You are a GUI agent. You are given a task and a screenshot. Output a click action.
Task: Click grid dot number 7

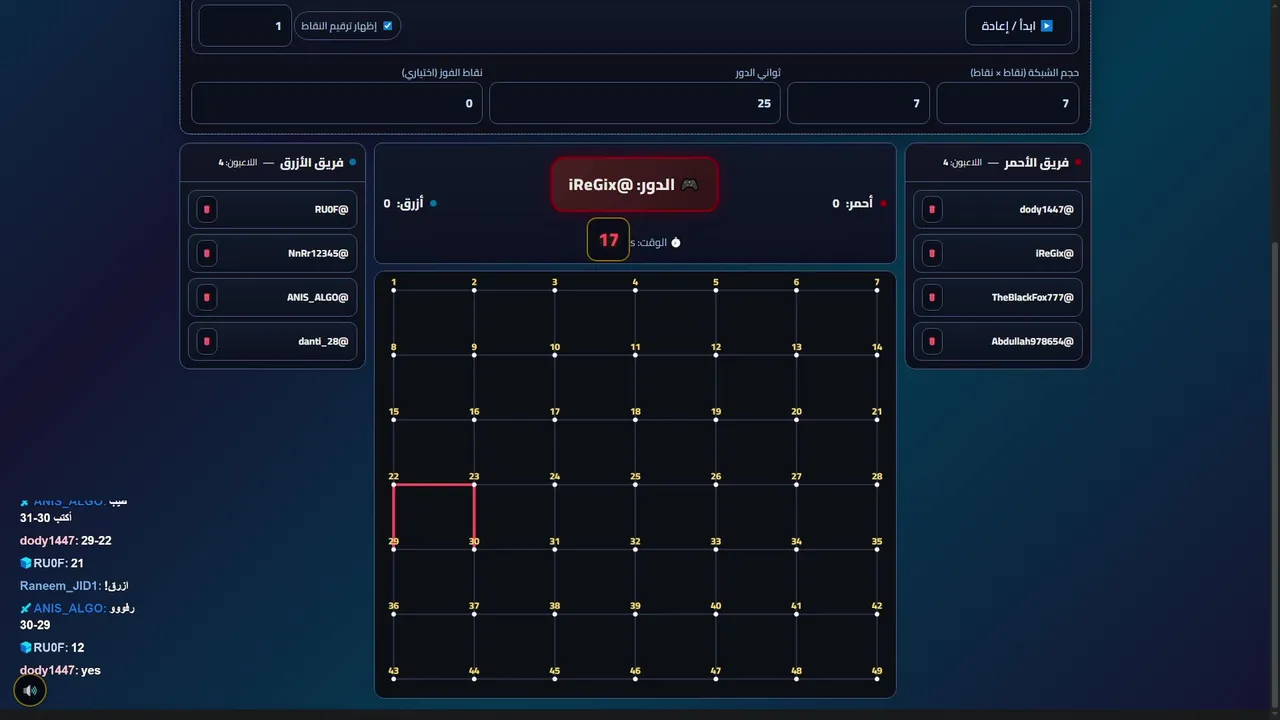[x=877, y=290]
